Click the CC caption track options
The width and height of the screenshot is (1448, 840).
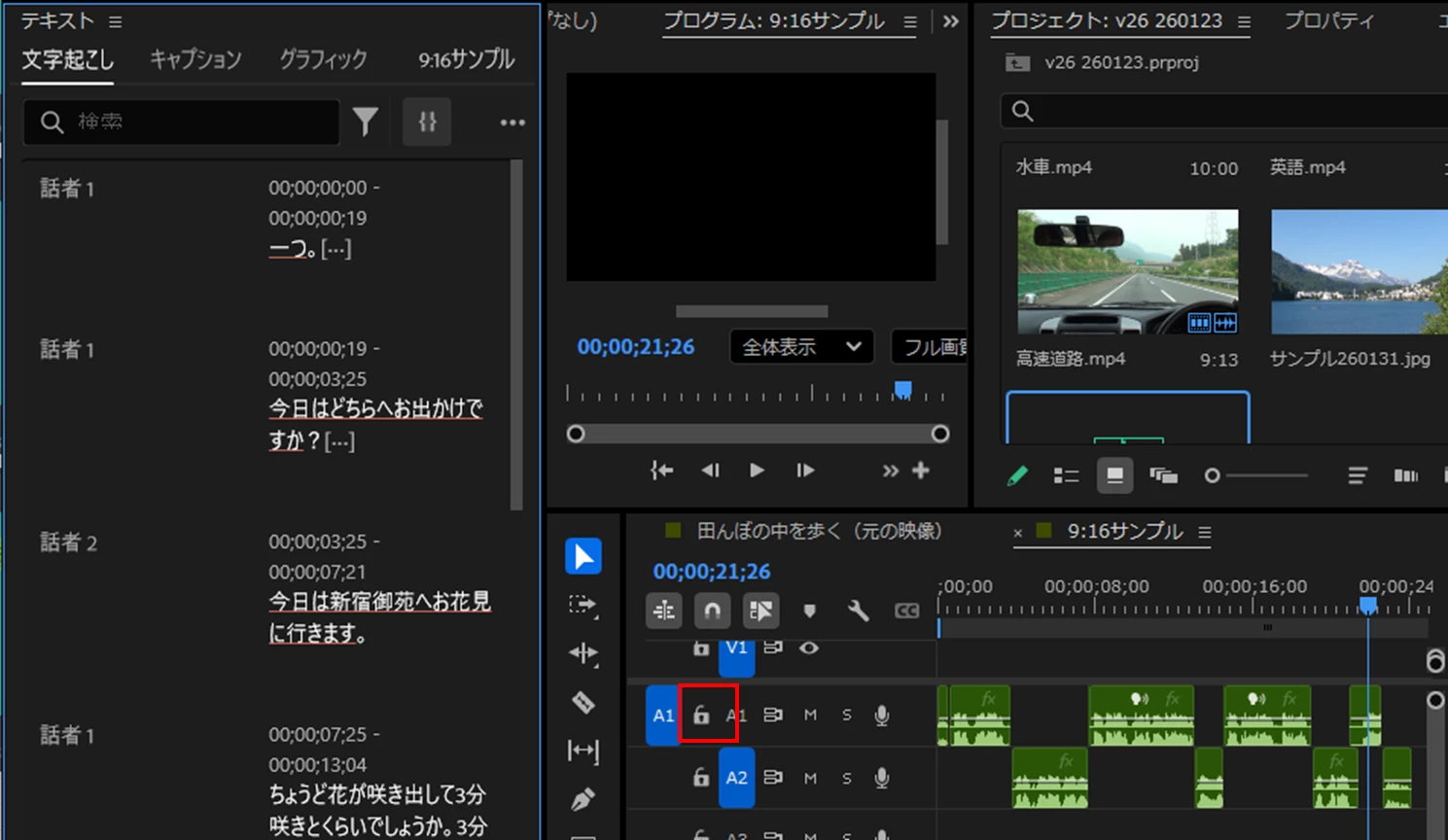coord(906,611)
